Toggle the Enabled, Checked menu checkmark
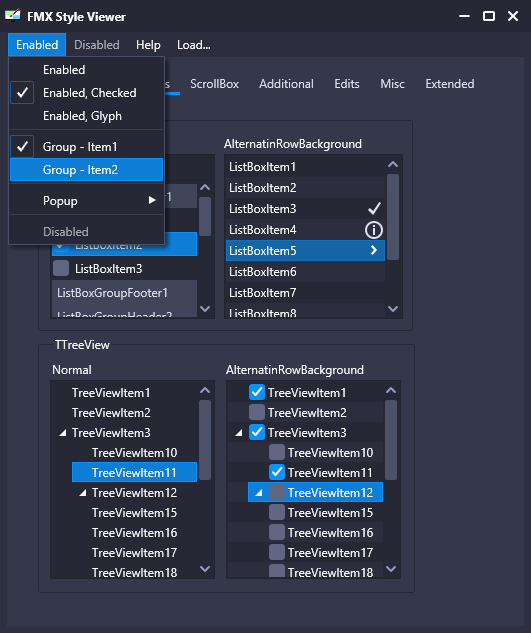 tap(22, 93)
